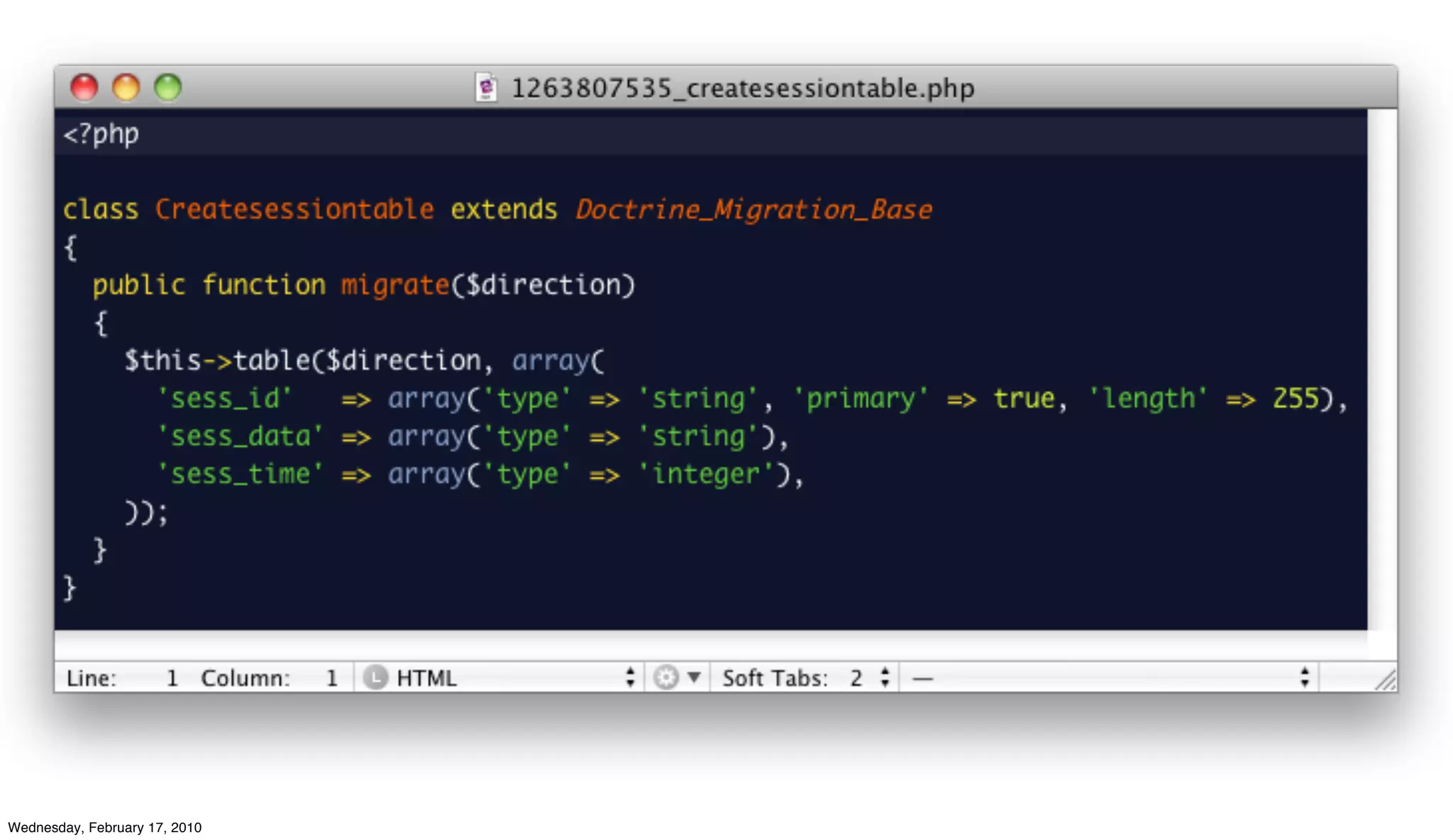The height and width of the screenshot is (840, 1453).
Task: Click the 255 length value
Action: 1295,399
